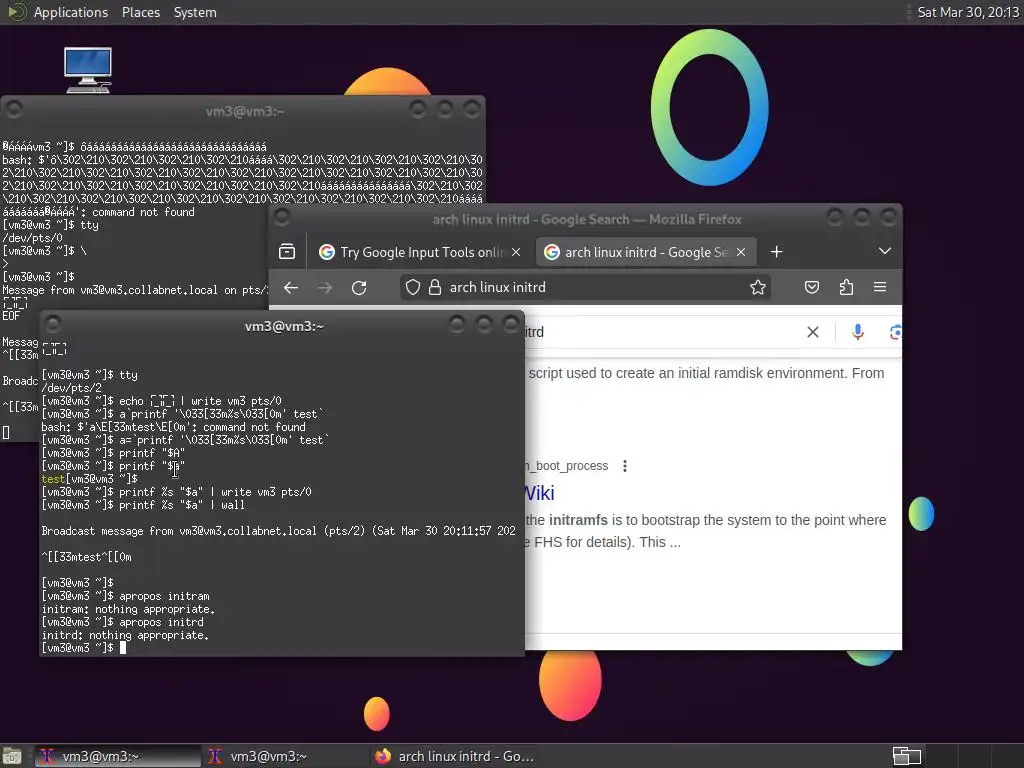Click 'command not found' in the back terminal
Screen dimensions: 1024x768
143,212
